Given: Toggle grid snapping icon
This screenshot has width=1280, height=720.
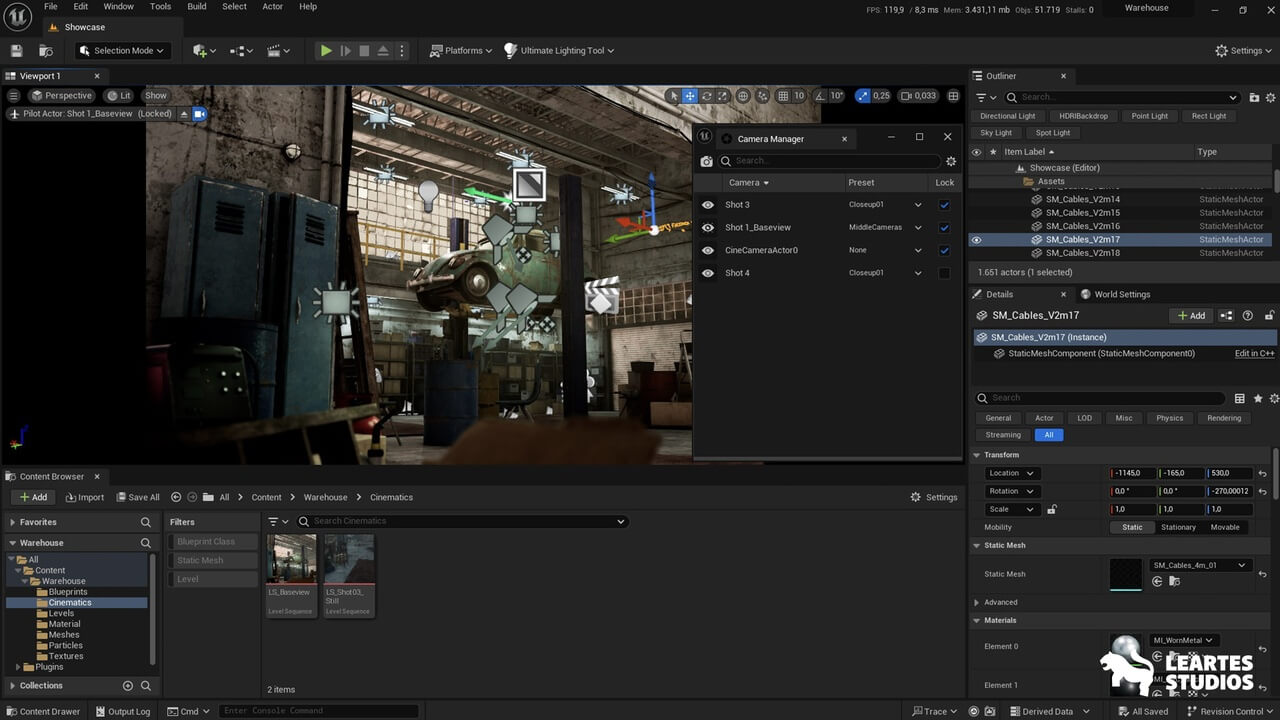Looking at the screenshot, I should pos(781,96).
